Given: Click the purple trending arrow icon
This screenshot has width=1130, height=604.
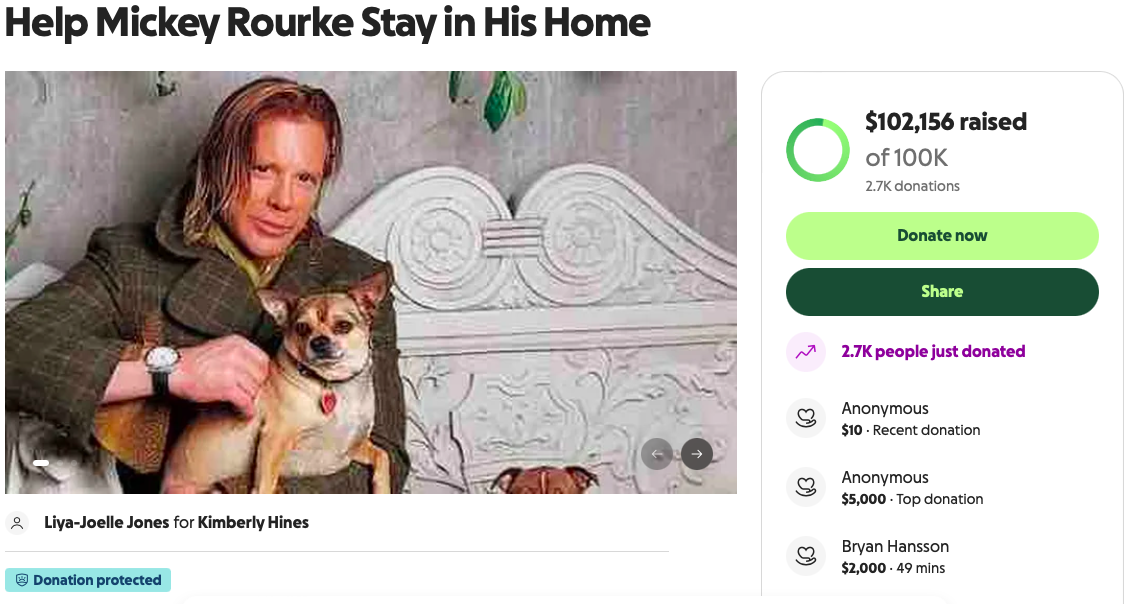Looking at the screenshot, I should click(806, 352).
